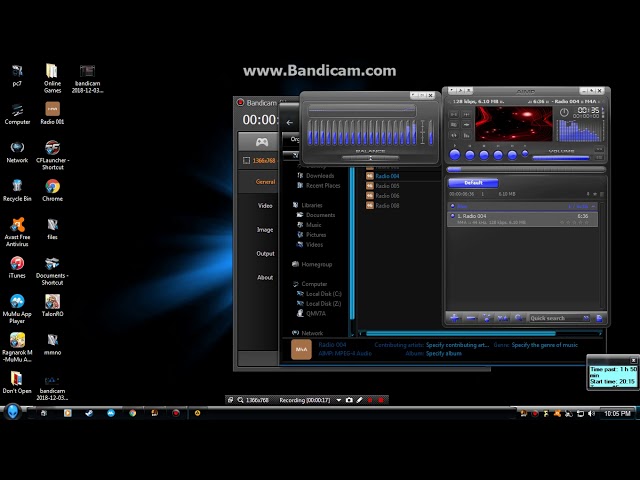Open the recording bar dropdown arrow
The image size is (640, 480).
[338, 400]
